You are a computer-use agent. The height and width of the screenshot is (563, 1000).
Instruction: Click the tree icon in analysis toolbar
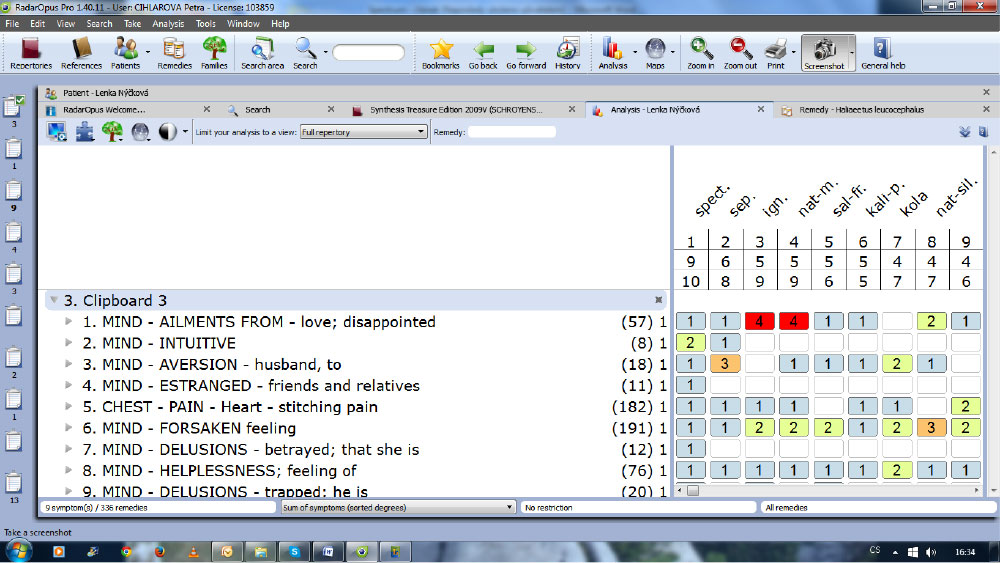coord(112,132)
